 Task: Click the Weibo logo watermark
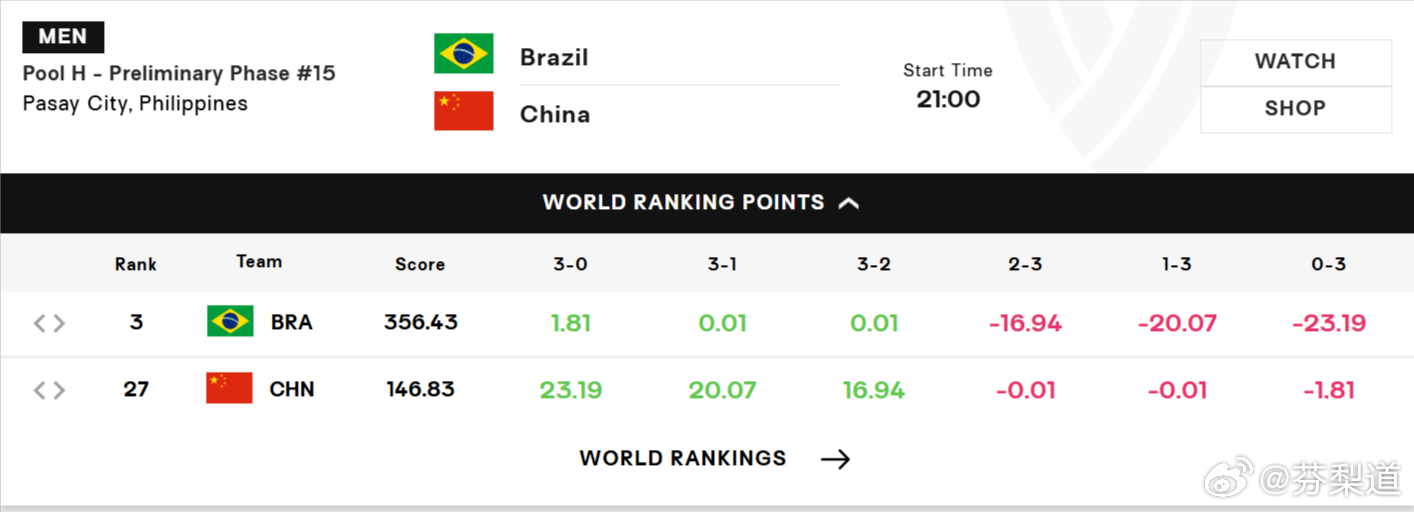(x=1229, y=479)
